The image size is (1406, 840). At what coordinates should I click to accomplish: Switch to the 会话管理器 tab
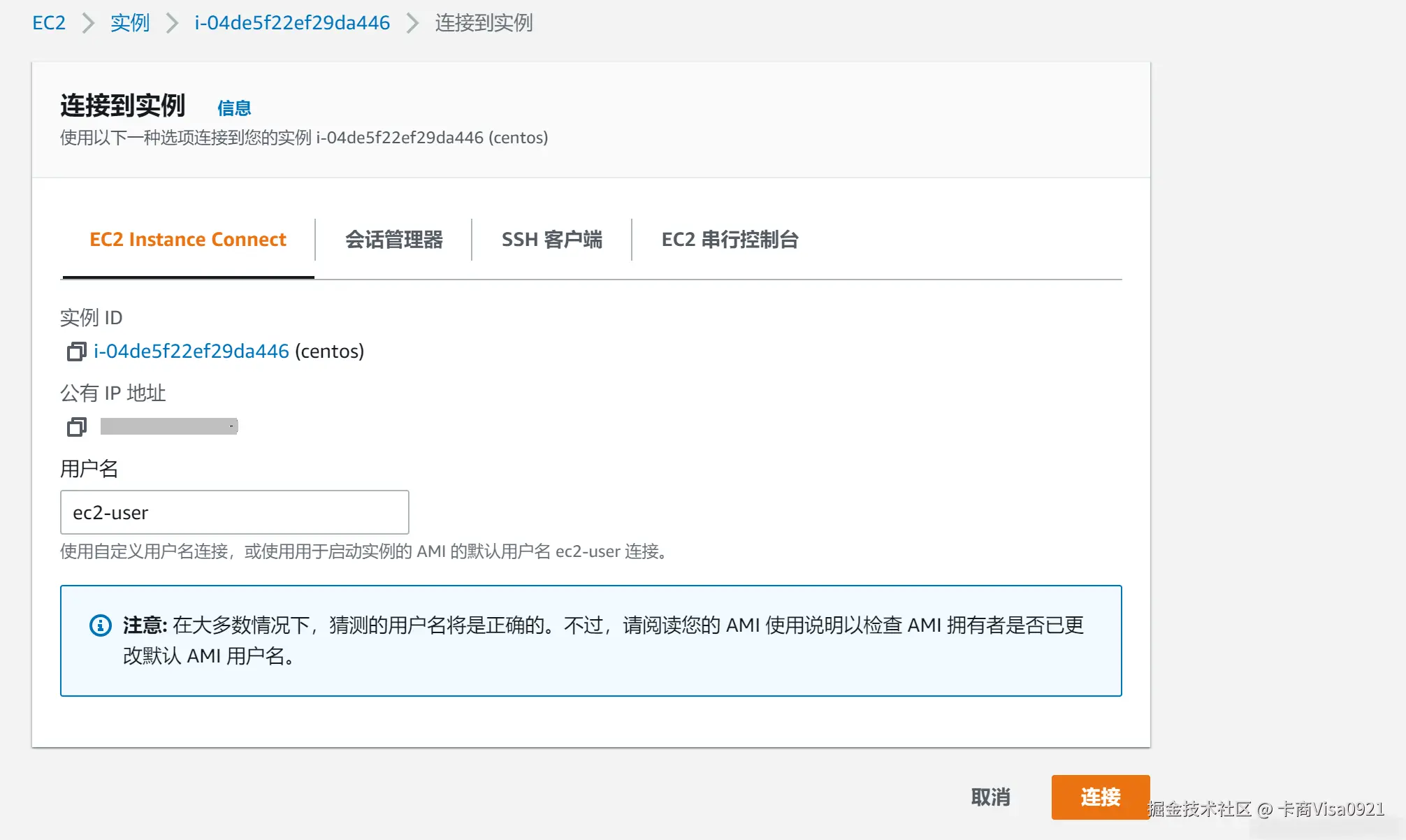tap(393, 240)
